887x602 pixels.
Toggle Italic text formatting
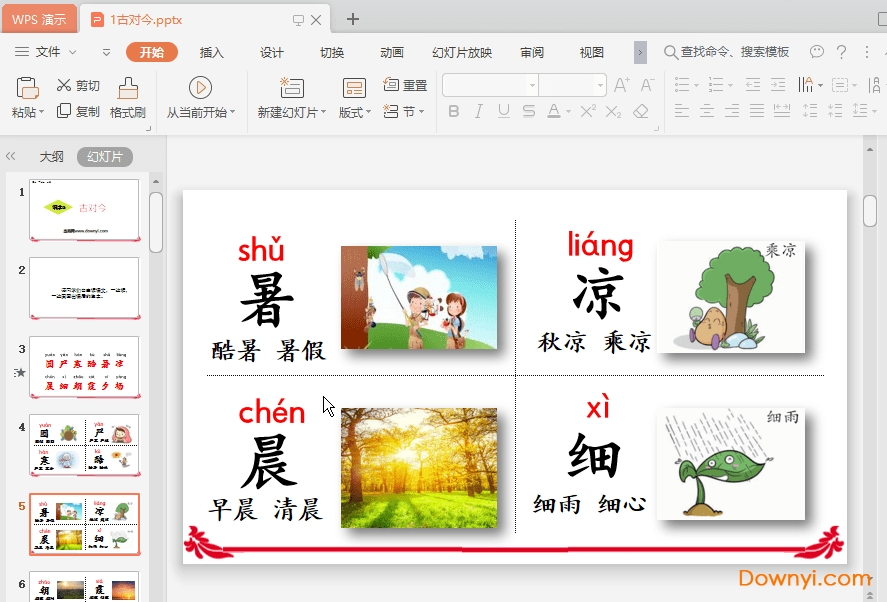point(479,111)
